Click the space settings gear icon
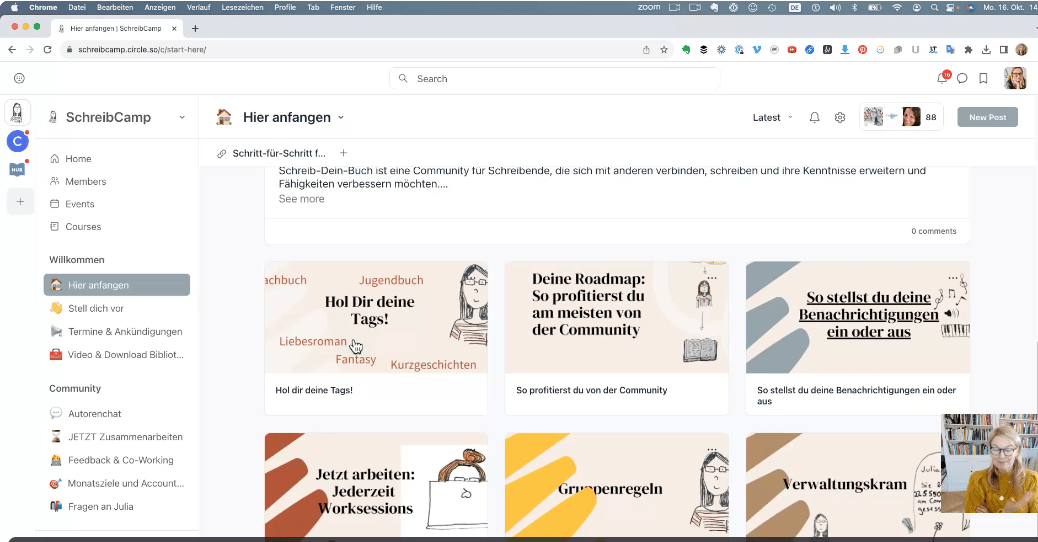Viewport: 1038px width, 542px height. coord(840,117)
